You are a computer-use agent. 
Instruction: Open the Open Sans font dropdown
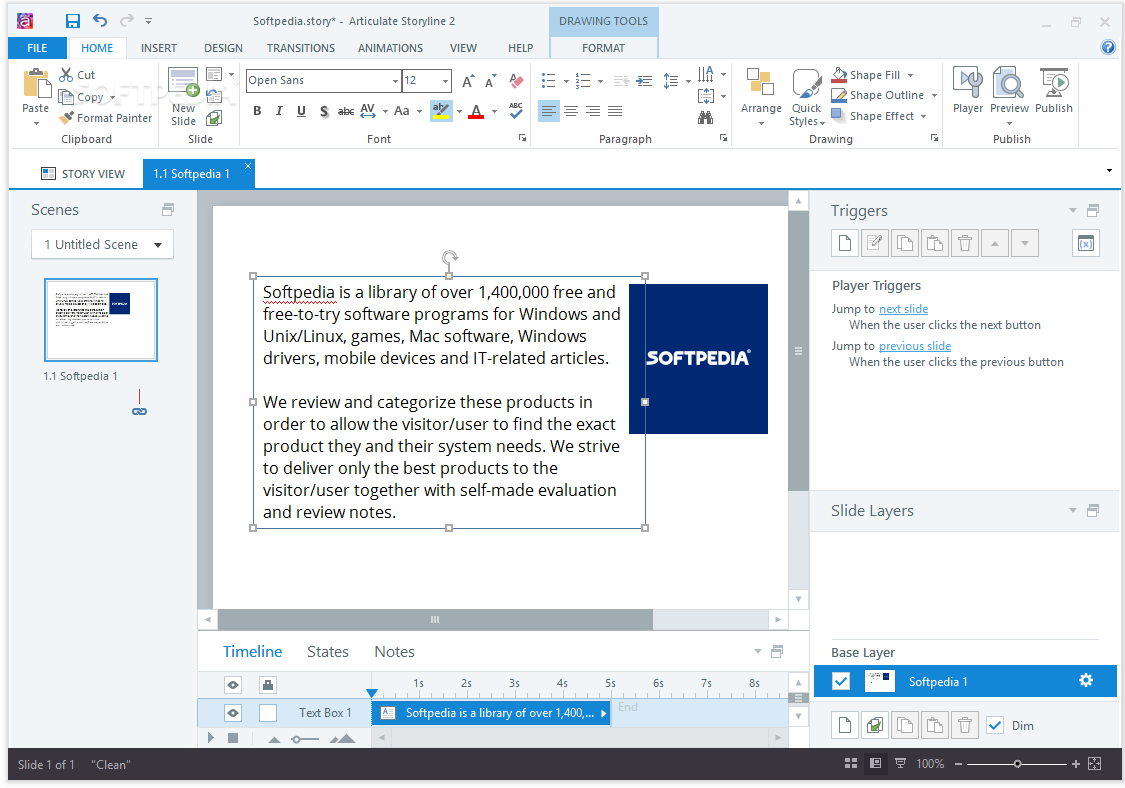[395, 80]
